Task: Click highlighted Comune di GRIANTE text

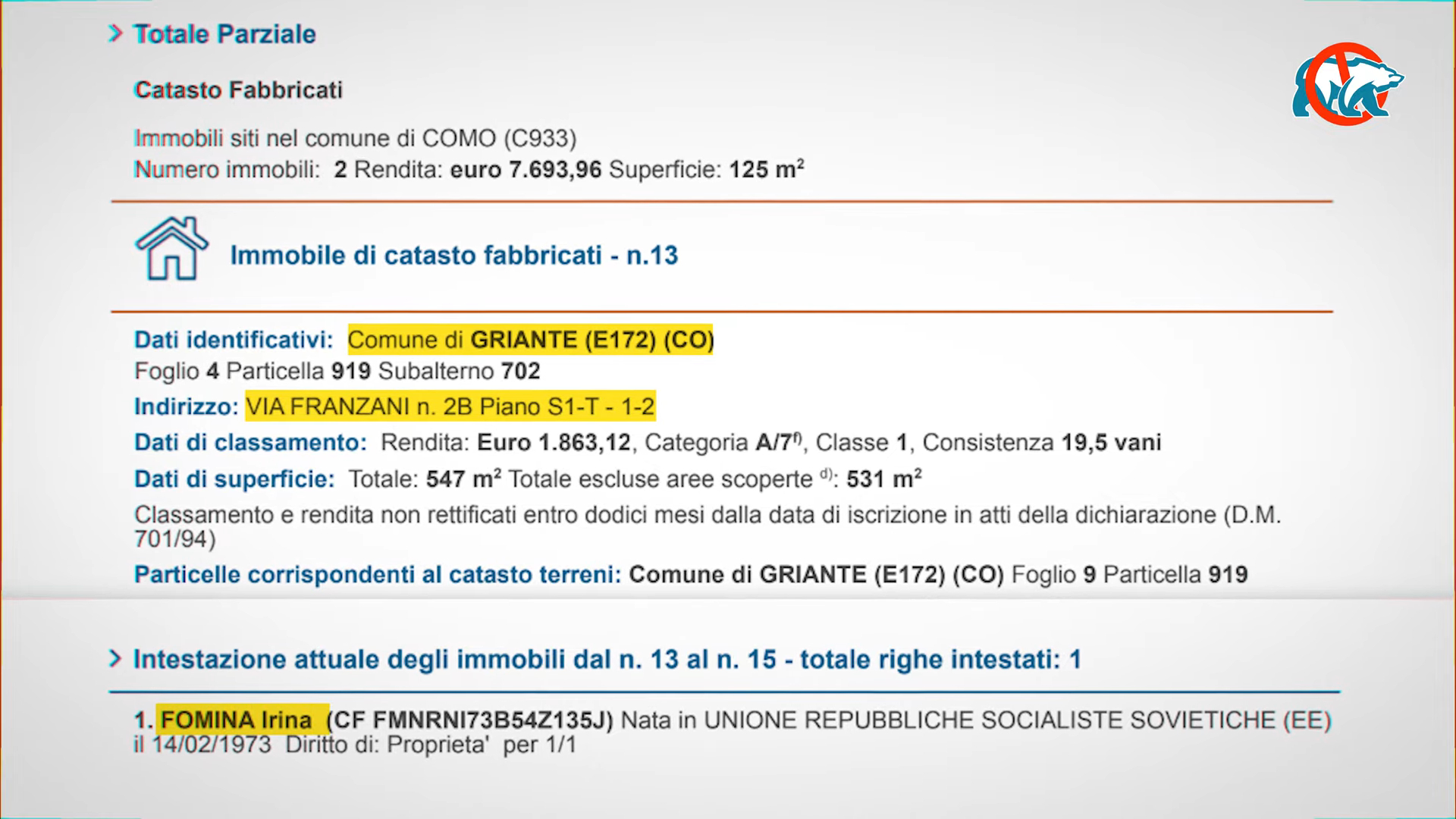Action: (x=530, y=340)
